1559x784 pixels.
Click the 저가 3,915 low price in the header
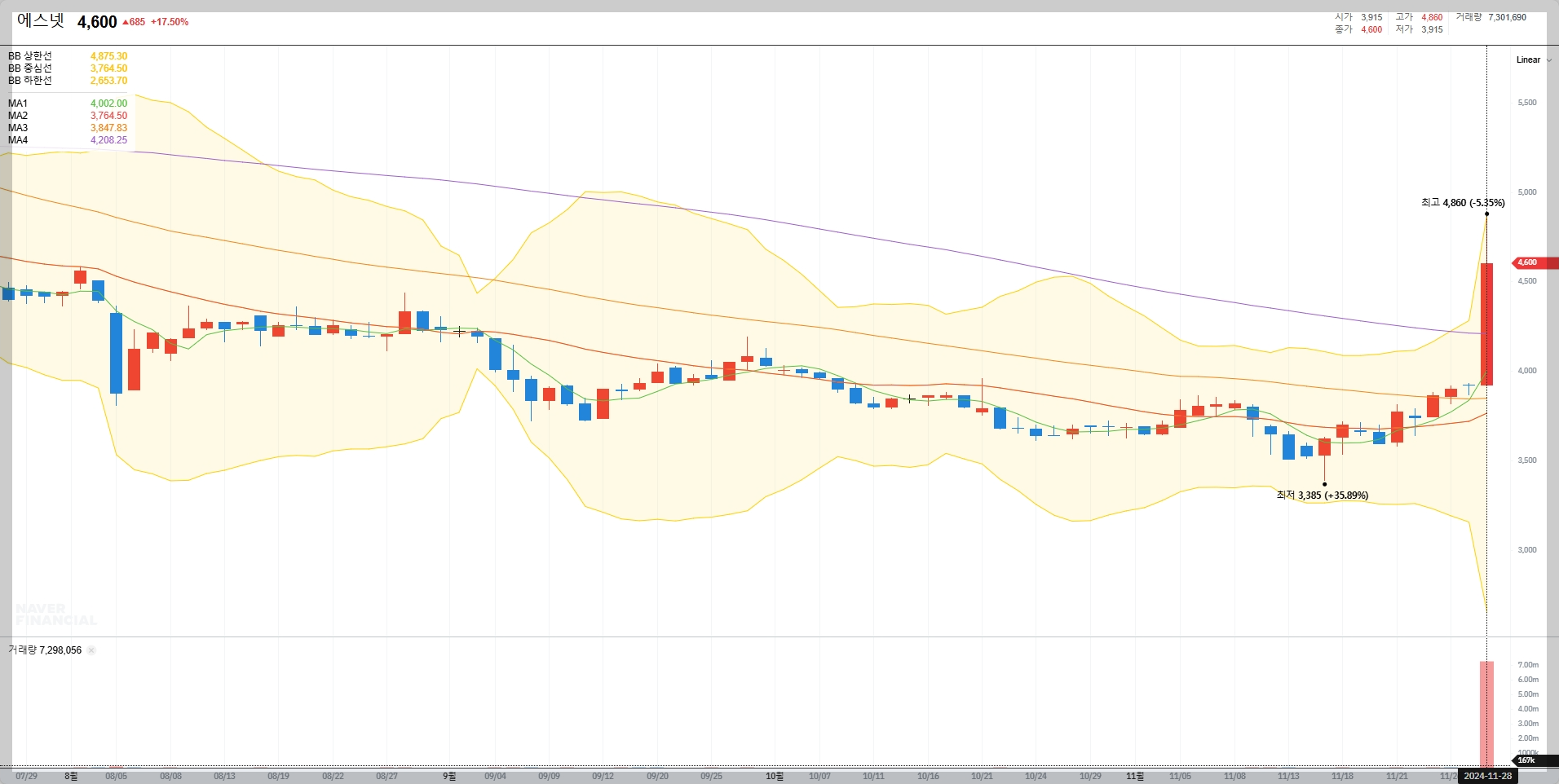[1419, 29]
